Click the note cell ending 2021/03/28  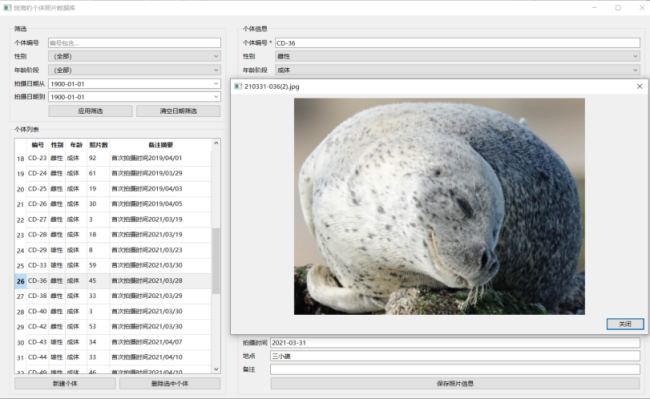[160, 281]
